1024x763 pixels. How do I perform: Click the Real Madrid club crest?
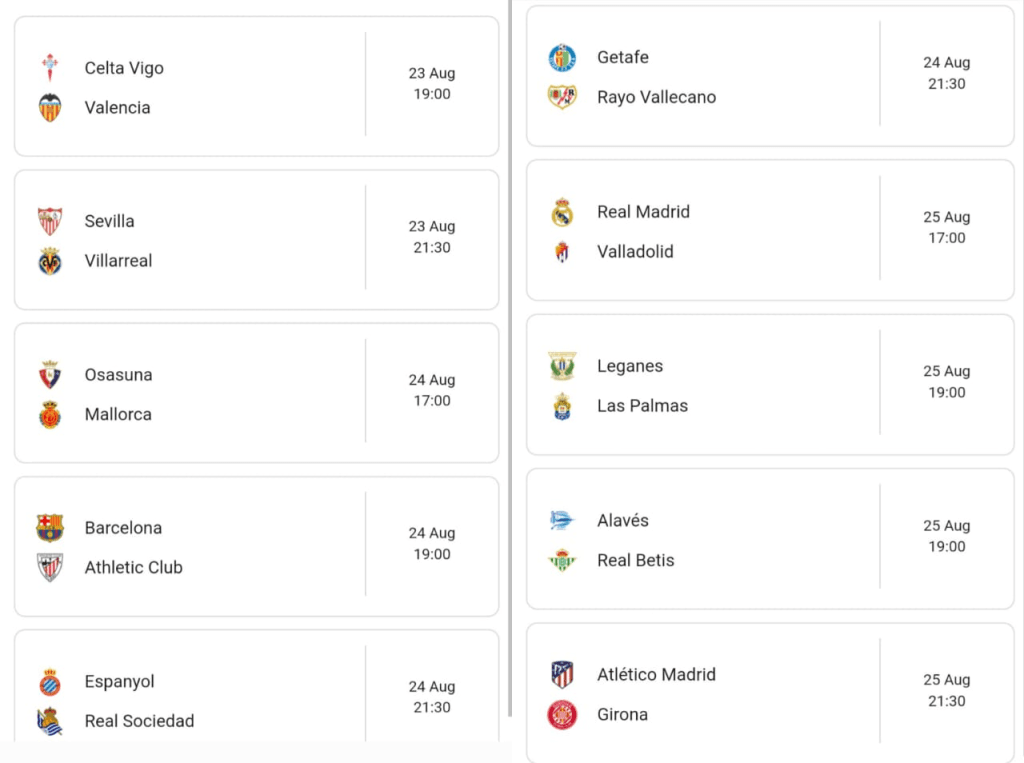pyautogui.click(x=562, y=212)
